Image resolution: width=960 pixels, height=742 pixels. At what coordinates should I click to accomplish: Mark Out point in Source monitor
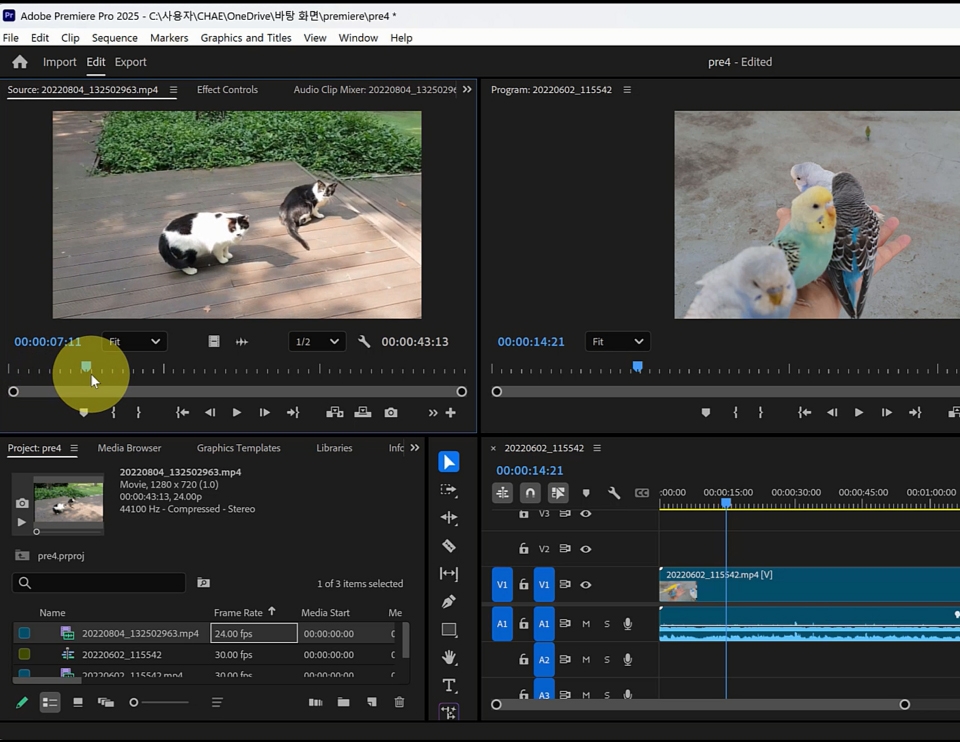pyautogui.click(x=138, y=413)
